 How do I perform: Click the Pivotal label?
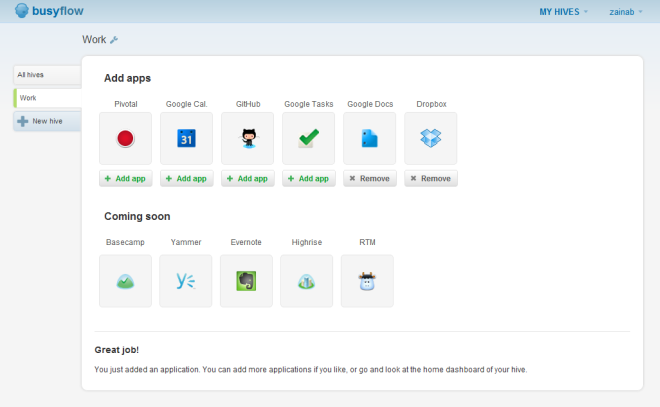click(x=126, y=104)
